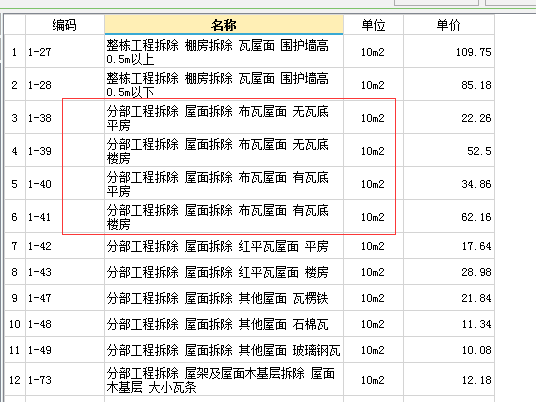Select code cell 1-39
Image resolution: width=536 pixels, height=402 pixels.
[65, 150]
